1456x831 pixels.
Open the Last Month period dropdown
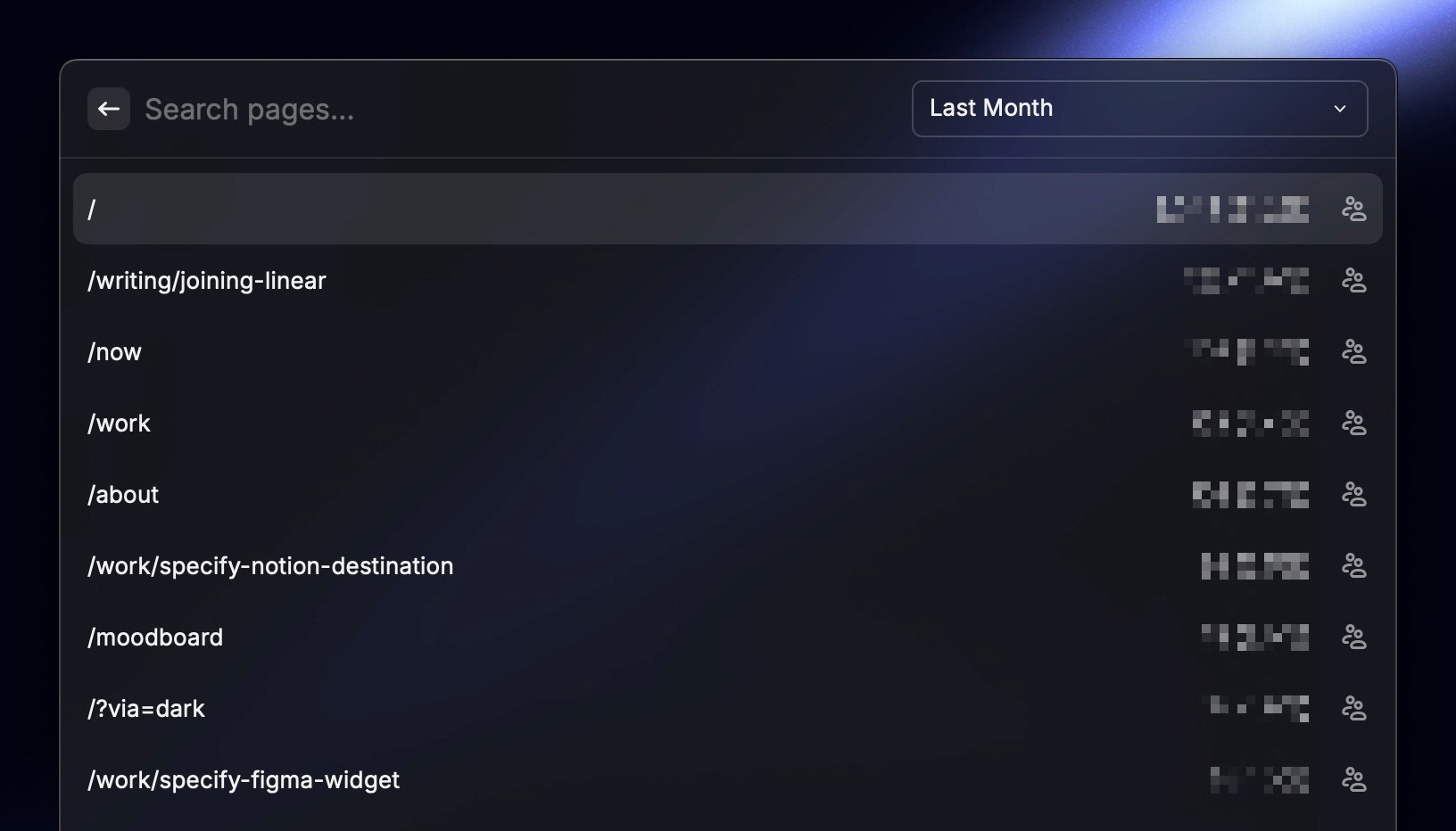pos(1139,109)
